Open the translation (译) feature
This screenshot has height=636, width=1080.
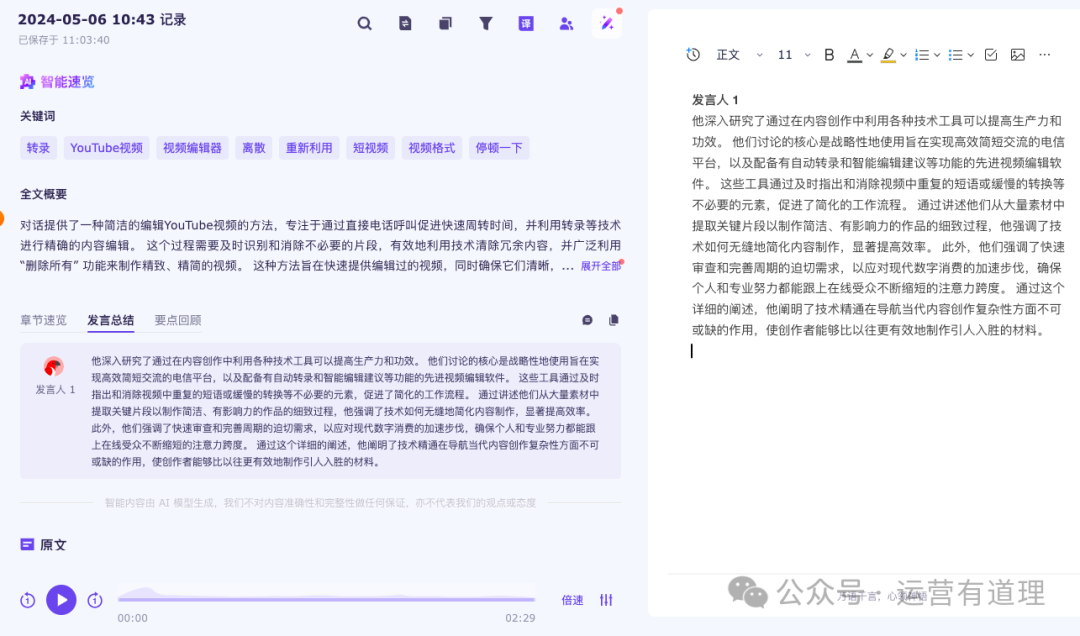(x=526, y=22)
